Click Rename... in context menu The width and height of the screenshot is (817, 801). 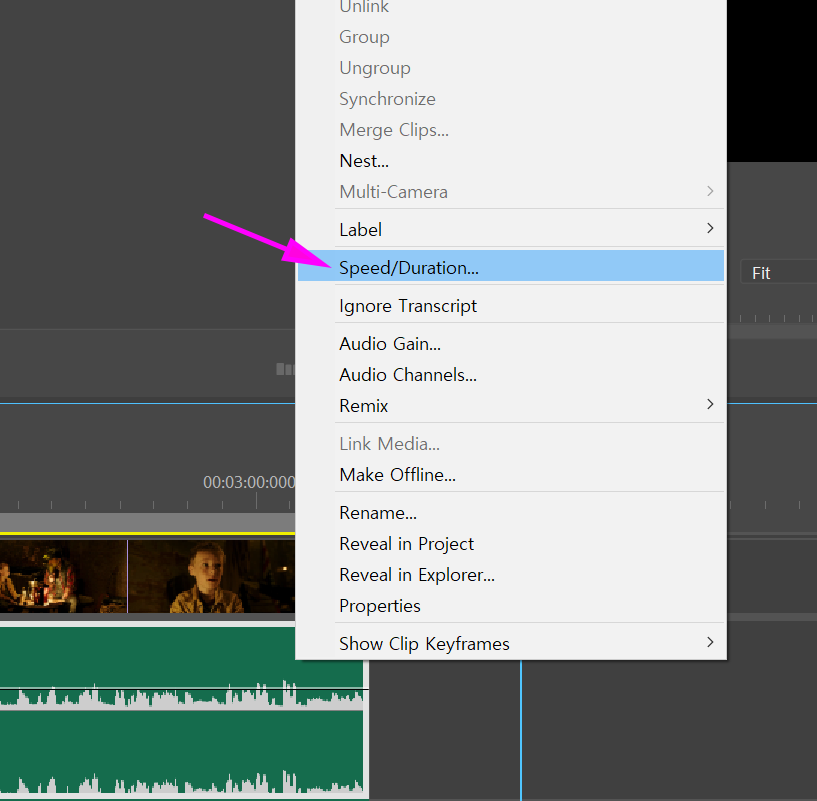pos(511,513)
